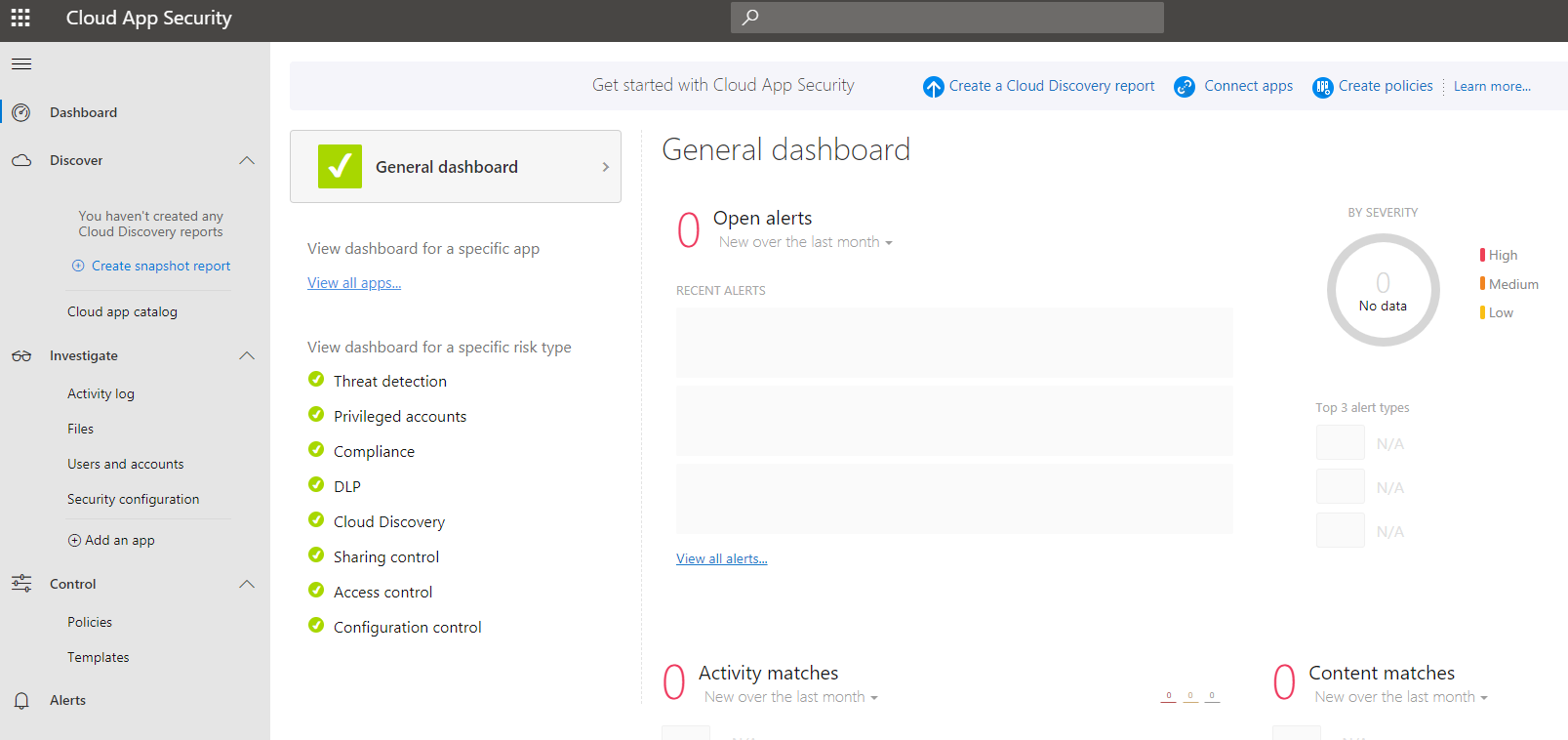This screenshot has height=740, width=1568.
Task: Click the No data severity donut chart
Action: pyautogui.click(x=1384, y=290)
